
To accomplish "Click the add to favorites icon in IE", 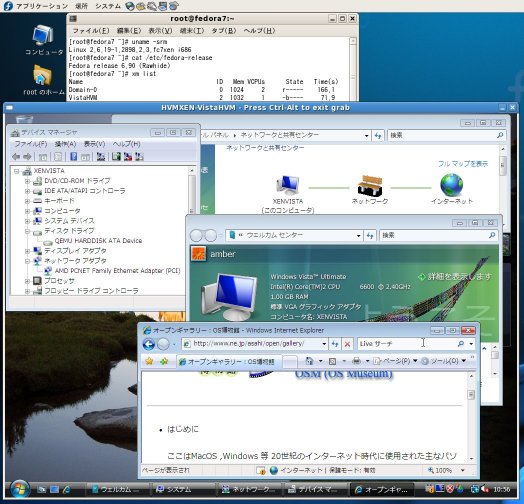I will pyautogui.click(x=164, y=361).
